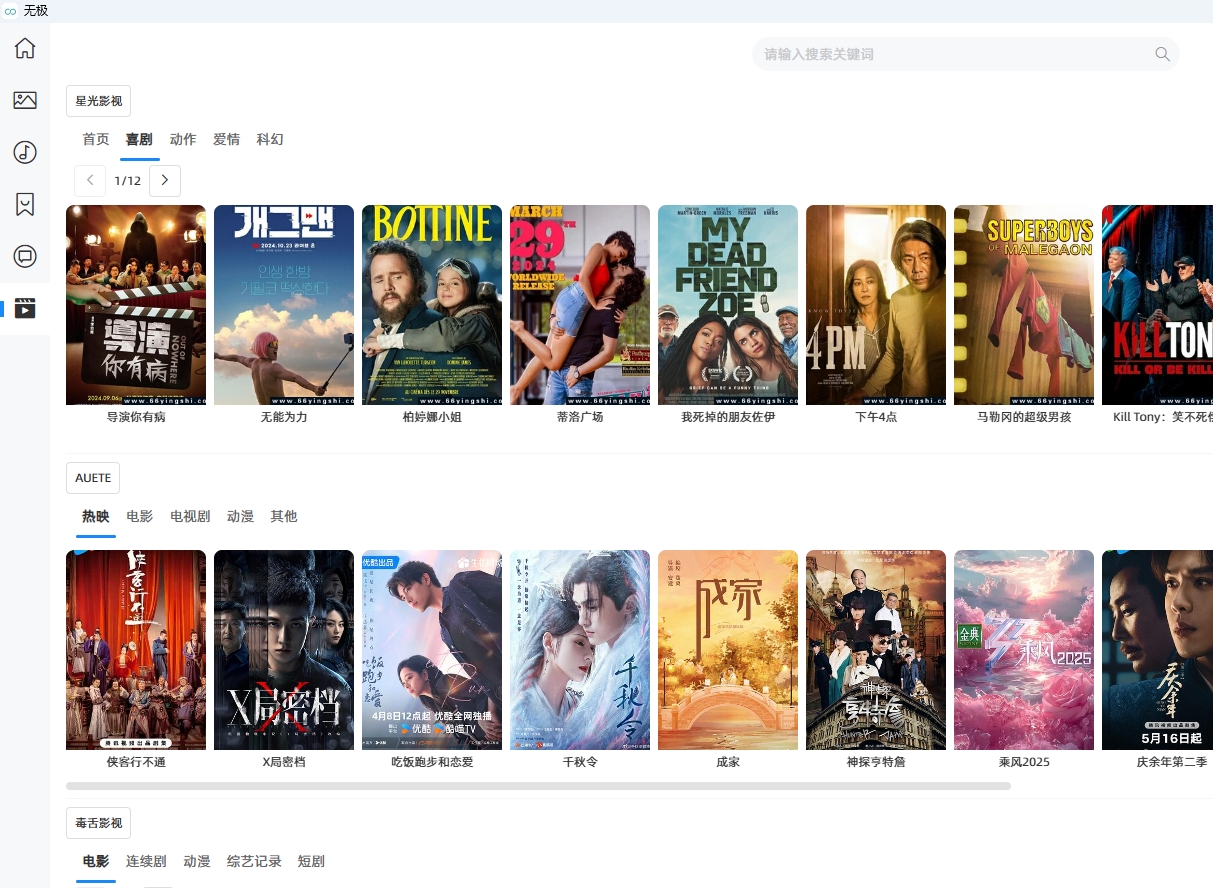Open the 我死掉的朋友佐伊 movie poster

click(x=727, y=305)
